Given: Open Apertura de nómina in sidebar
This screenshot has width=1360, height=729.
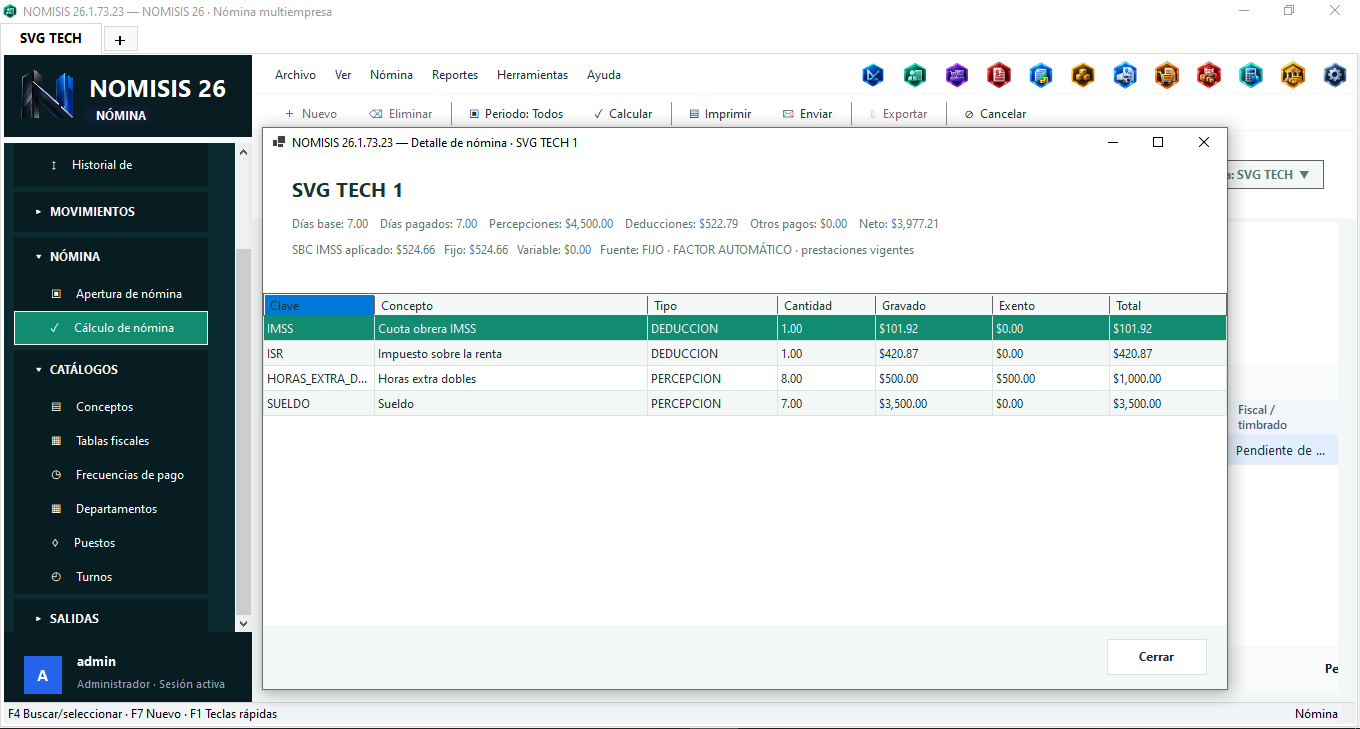Looking at the screenshot, I should click(111, 294).
